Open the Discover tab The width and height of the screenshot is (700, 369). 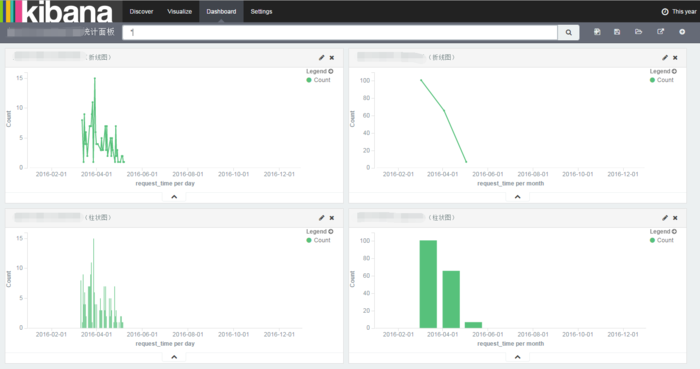point(141,12)
